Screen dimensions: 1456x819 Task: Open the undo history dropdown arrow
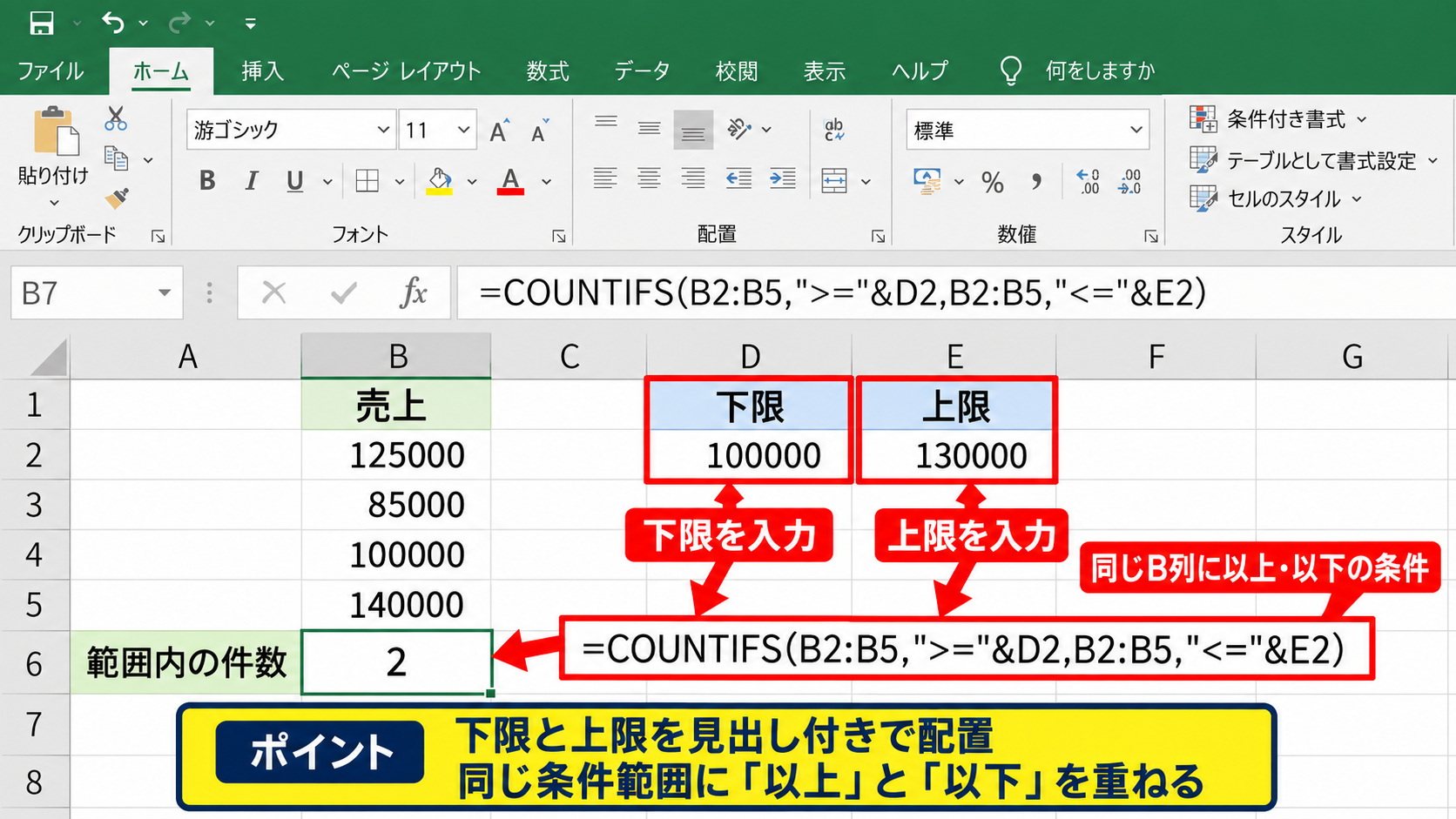click(x=143, y=23)
